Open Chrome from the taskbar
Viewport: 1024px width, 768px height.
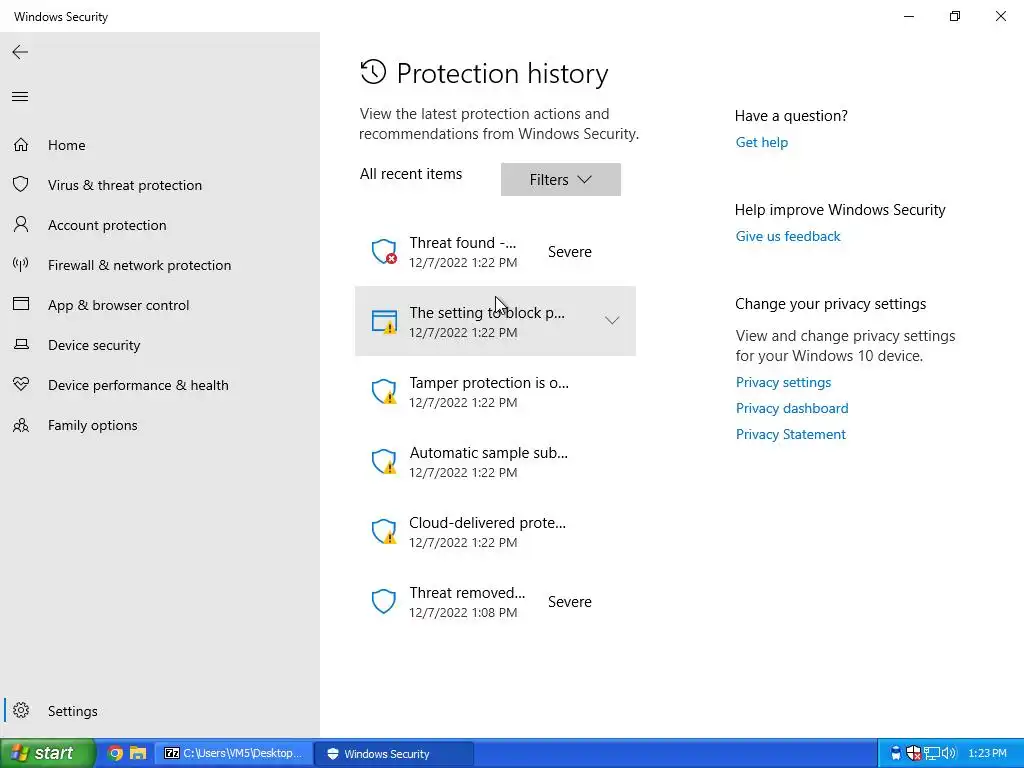click(x=115, y=753)
